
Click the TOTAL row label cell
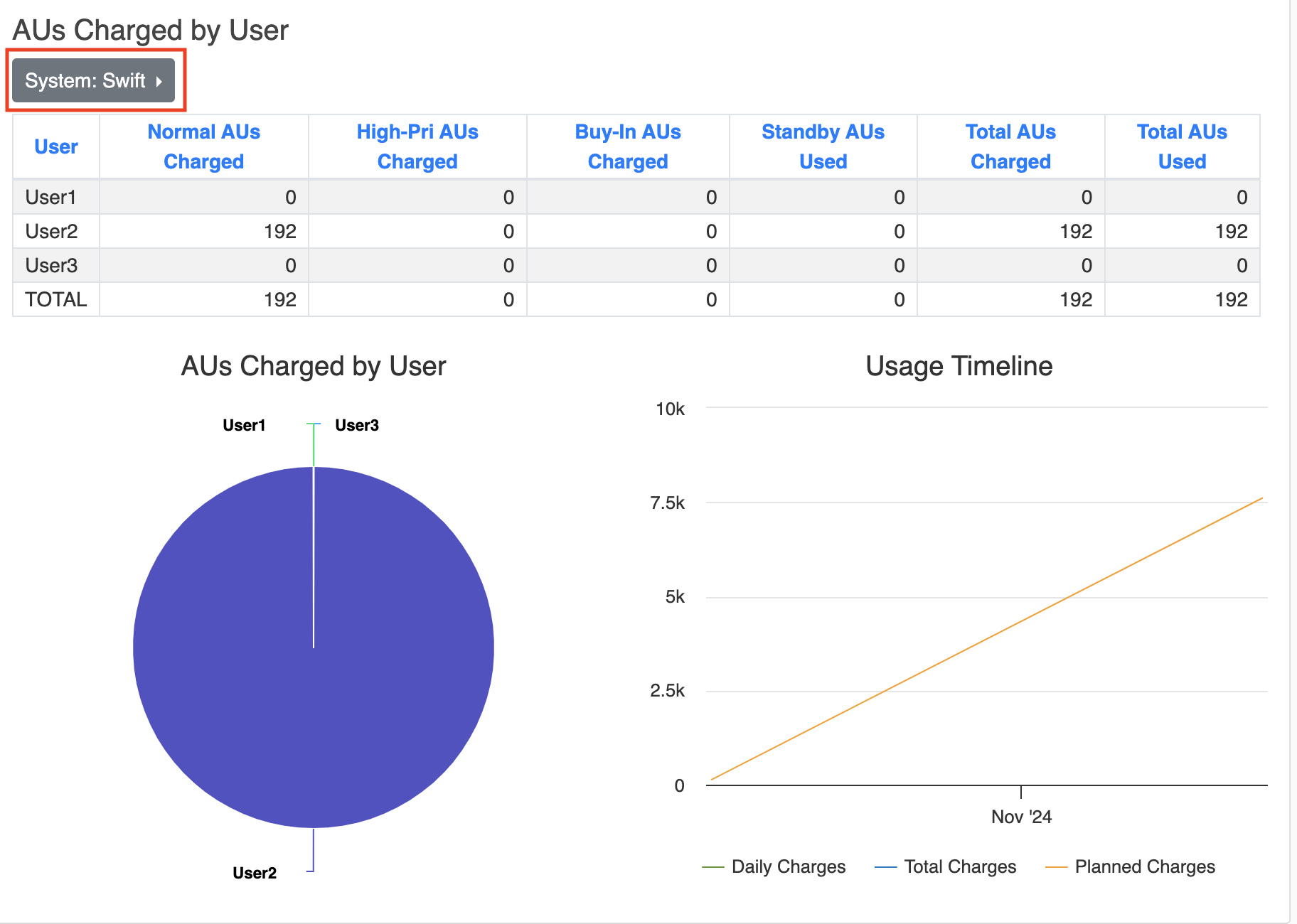[x=55, y=299]
